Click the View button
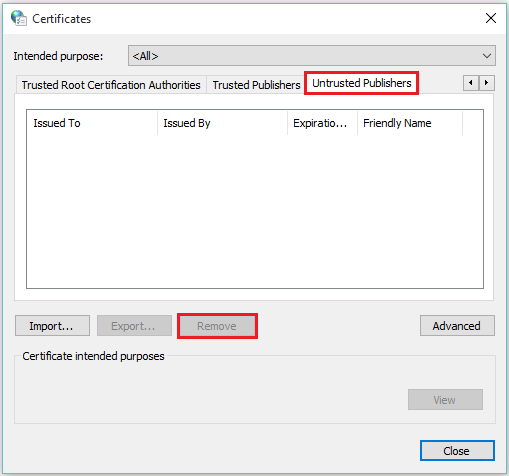The height and width of the screenshot is (476, 509). pyautogui.click(x=445, y=399)
